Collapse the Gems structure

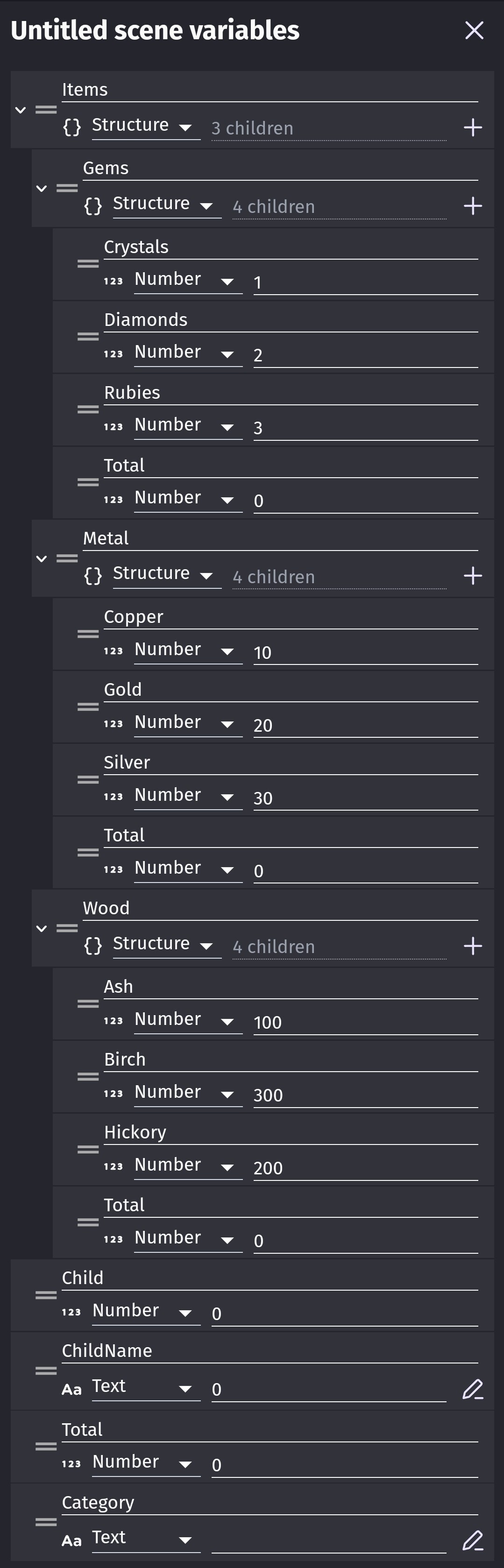42,189
